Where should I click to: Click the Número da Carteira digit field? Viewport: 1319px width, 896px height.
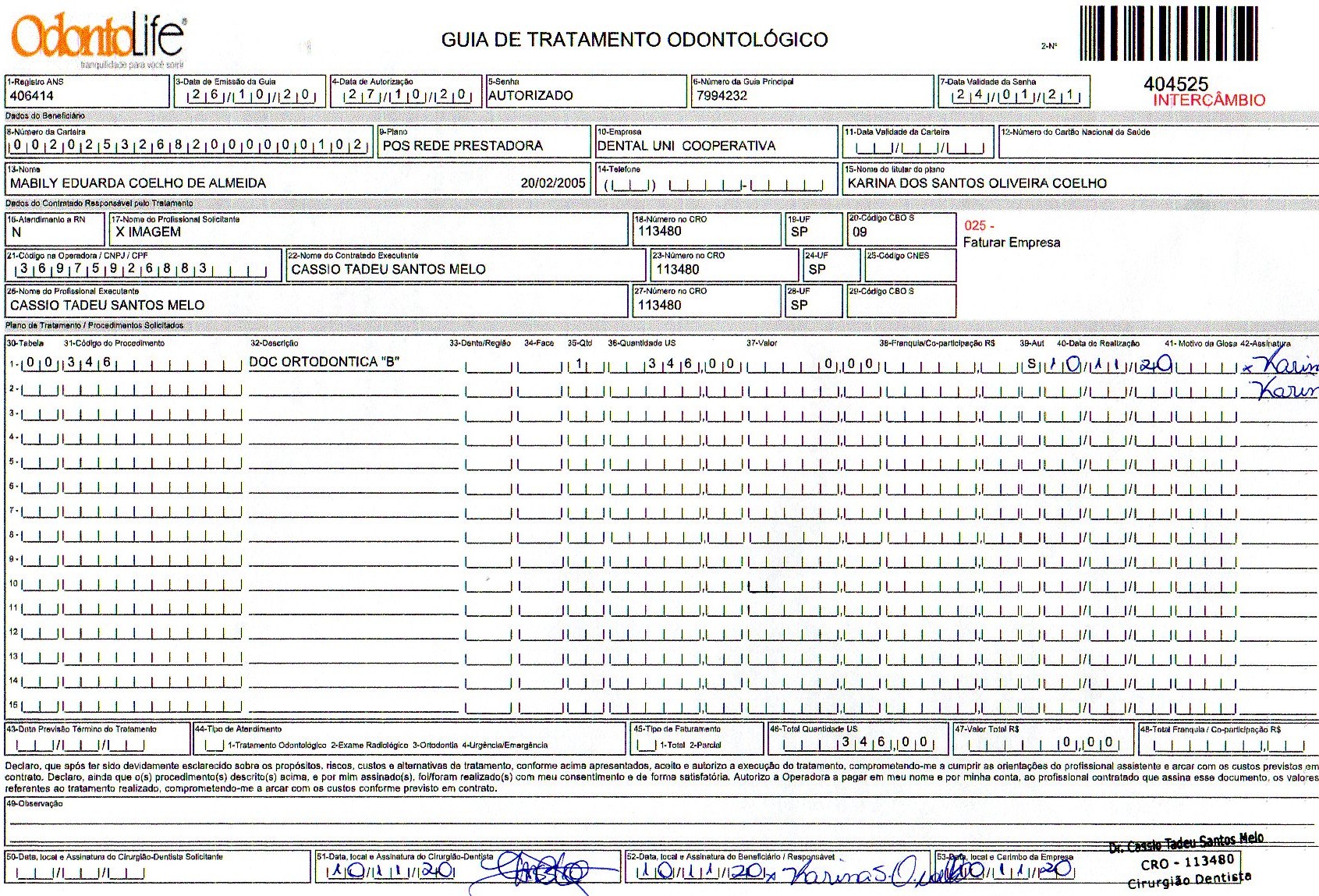189,142
